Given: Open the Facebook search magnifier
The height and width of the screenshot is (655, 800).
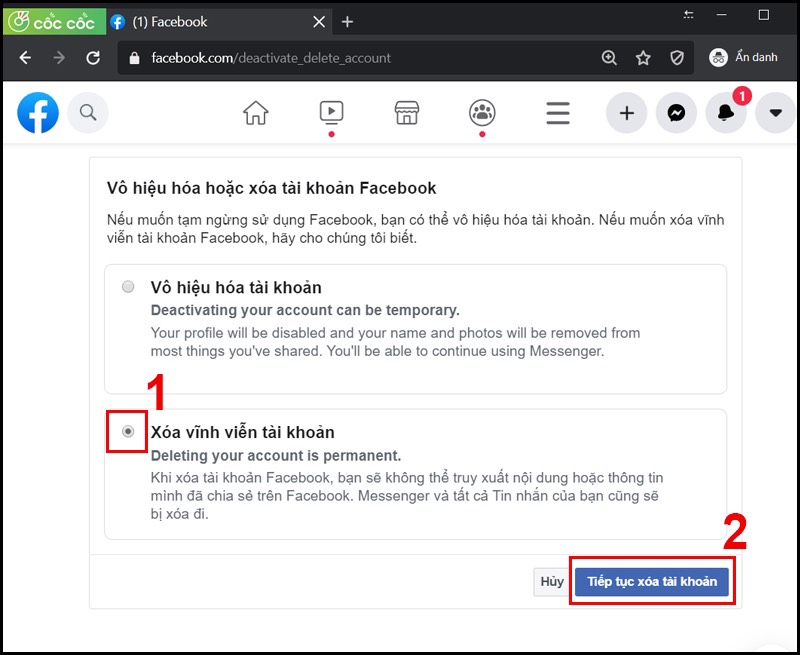Looking at the screenshot, I should coord(88,113).
